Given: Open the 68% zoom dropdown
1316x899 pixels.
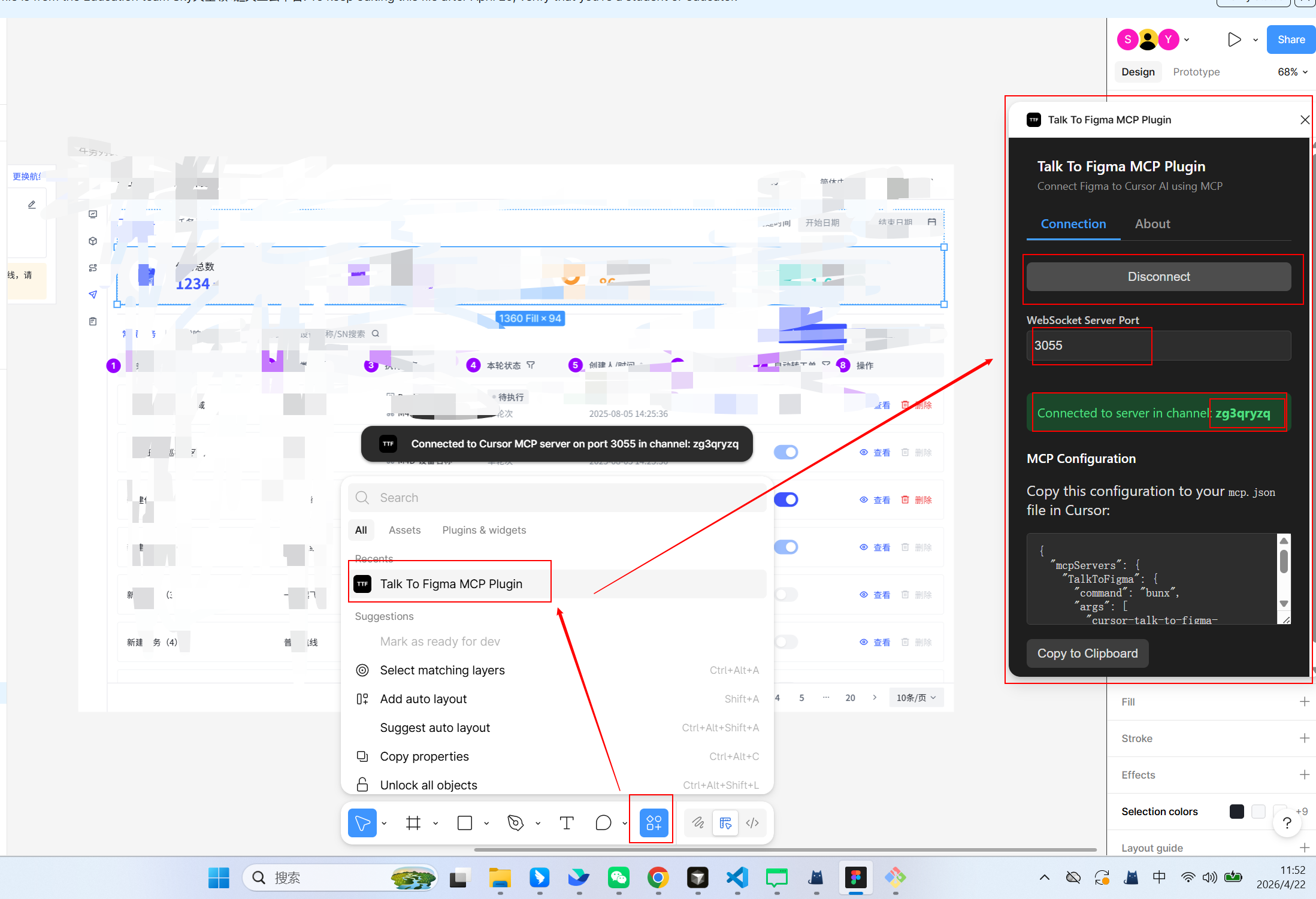Looking at the screenshot, I should coord(1293,72).
